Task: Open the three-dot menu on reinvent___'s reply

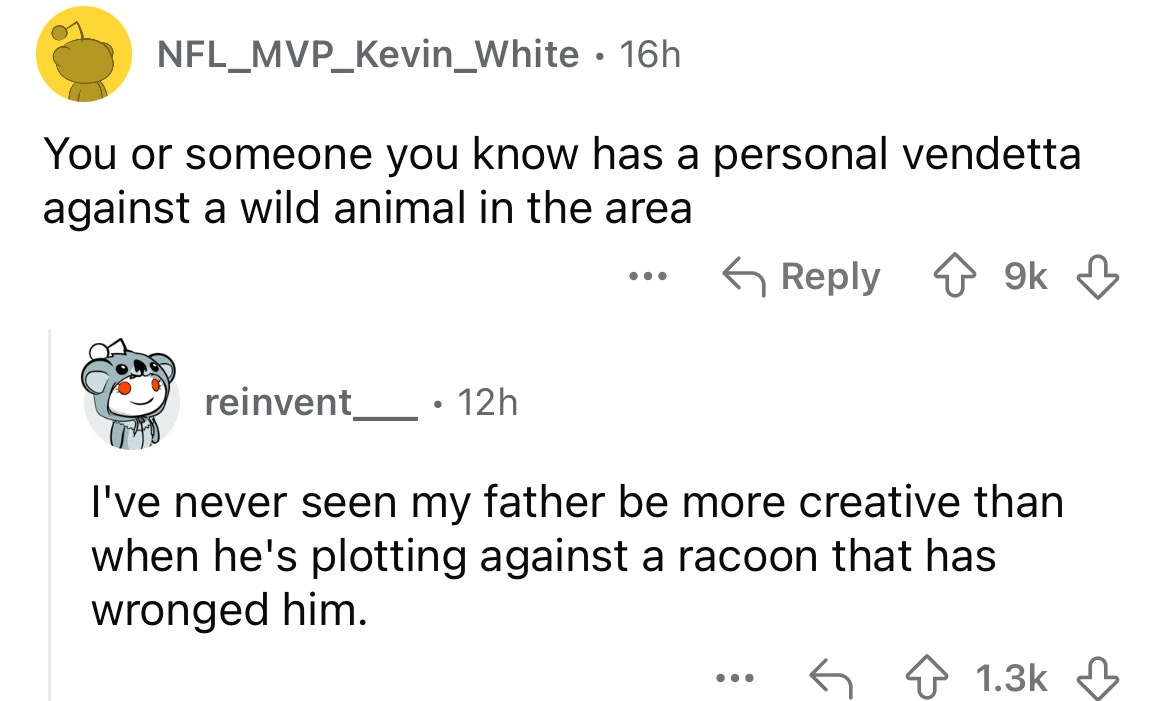Action: [x=732, y=680]
